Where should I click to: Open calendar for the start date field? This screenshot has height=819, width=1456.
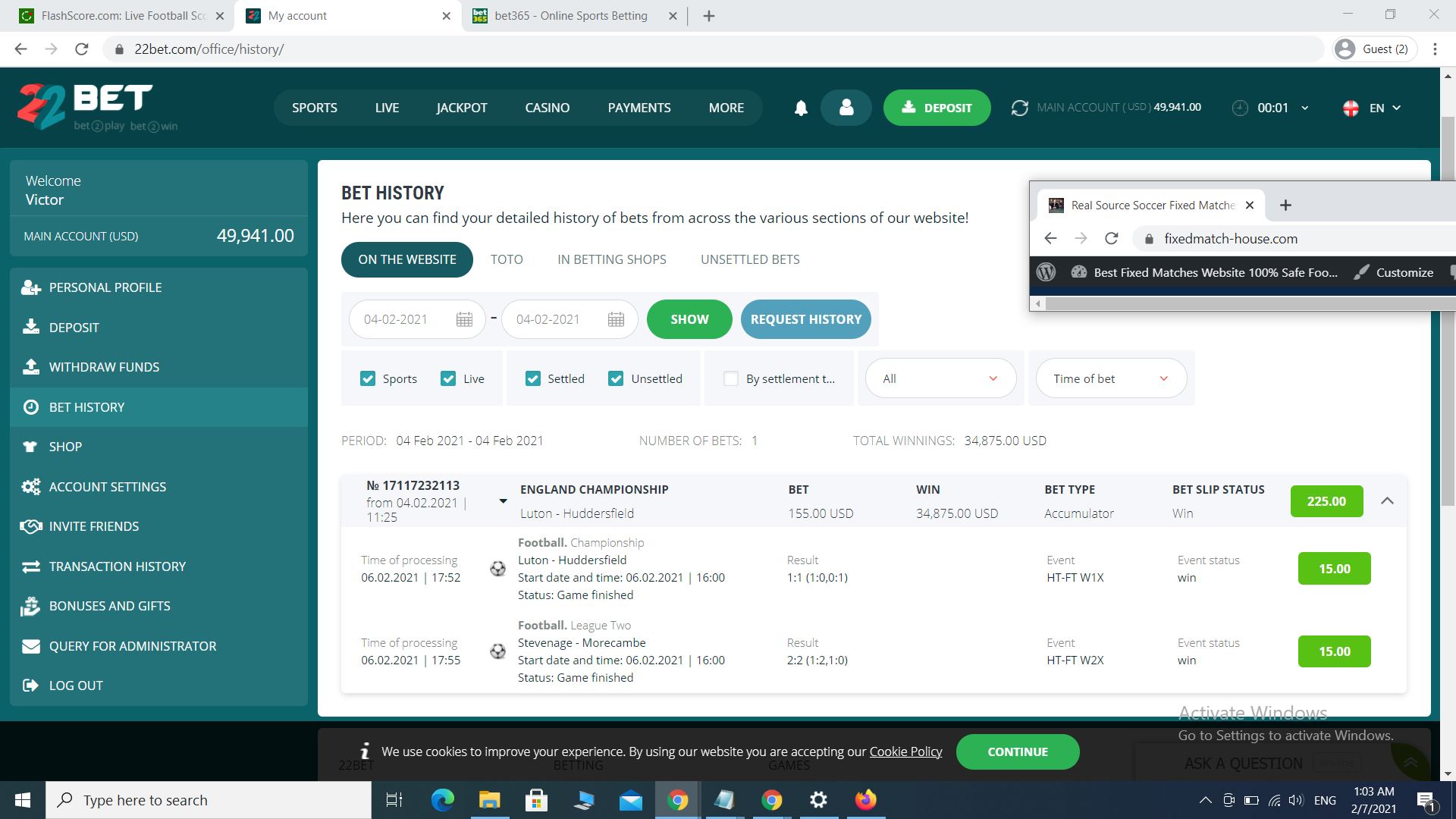point(464,319)
